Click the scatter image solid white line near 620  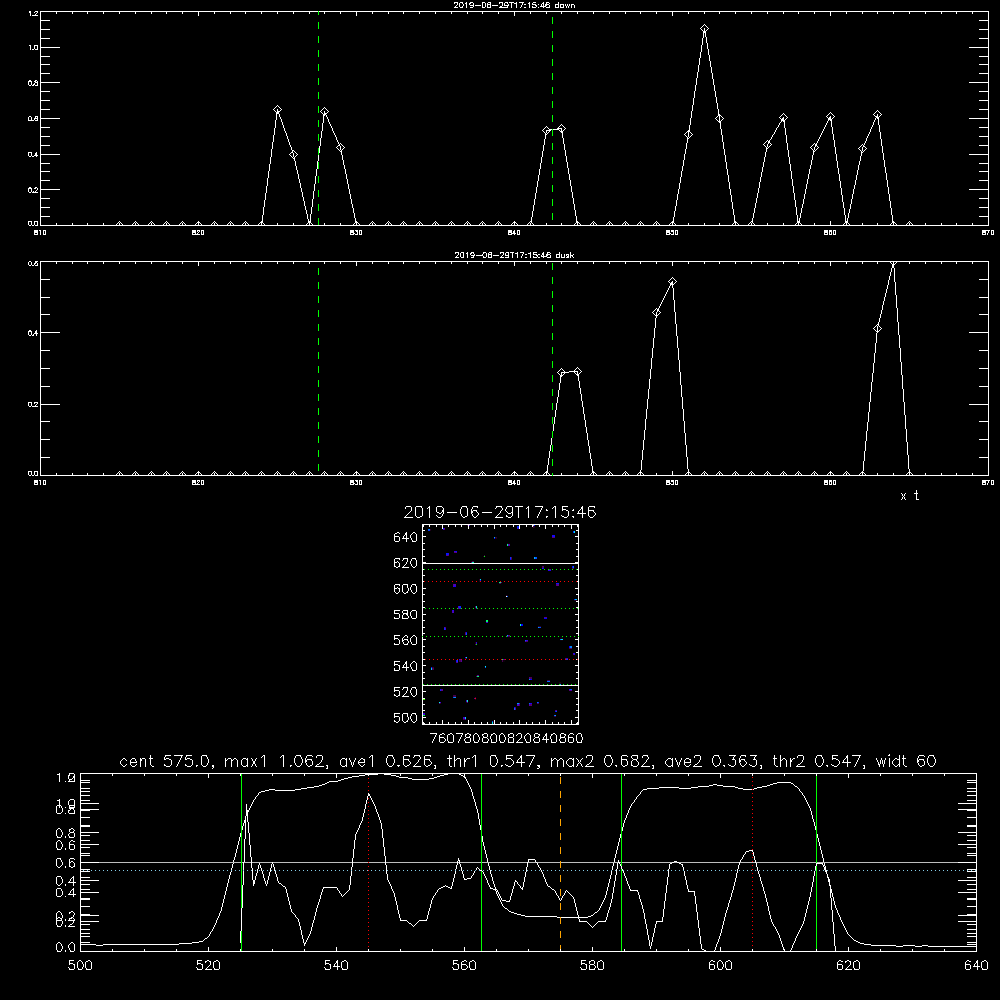tap(500, 563)
